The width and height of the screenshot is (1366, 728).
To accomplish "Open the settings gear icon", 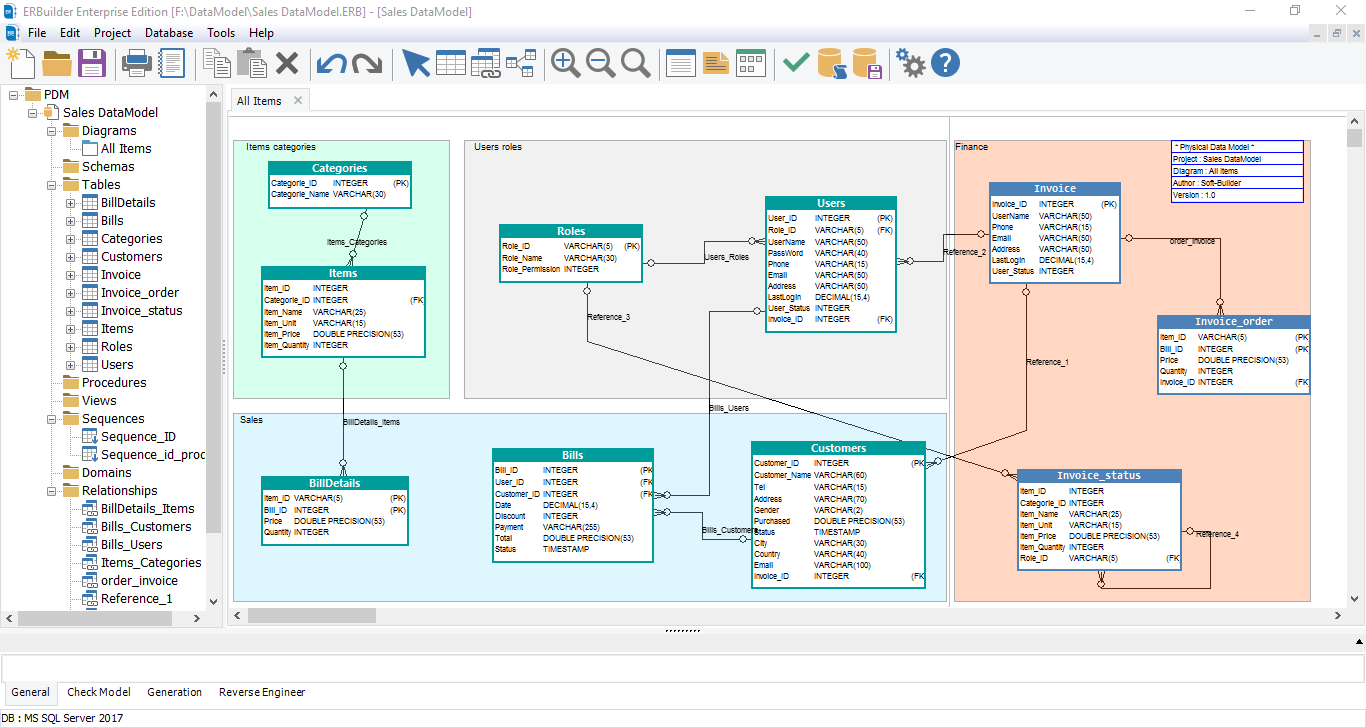I will [909, 62].
